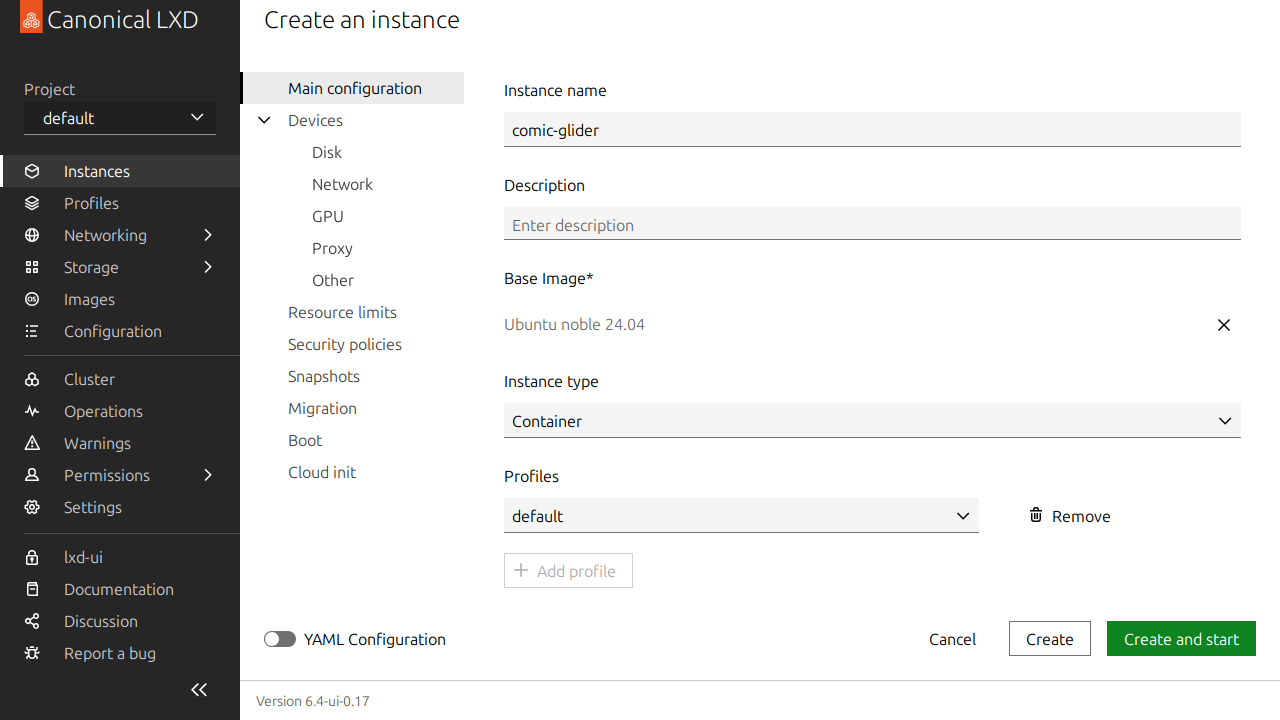Open the Instance type Container dropdown
Screen dimensions: 1280x720
coord(872,421)
